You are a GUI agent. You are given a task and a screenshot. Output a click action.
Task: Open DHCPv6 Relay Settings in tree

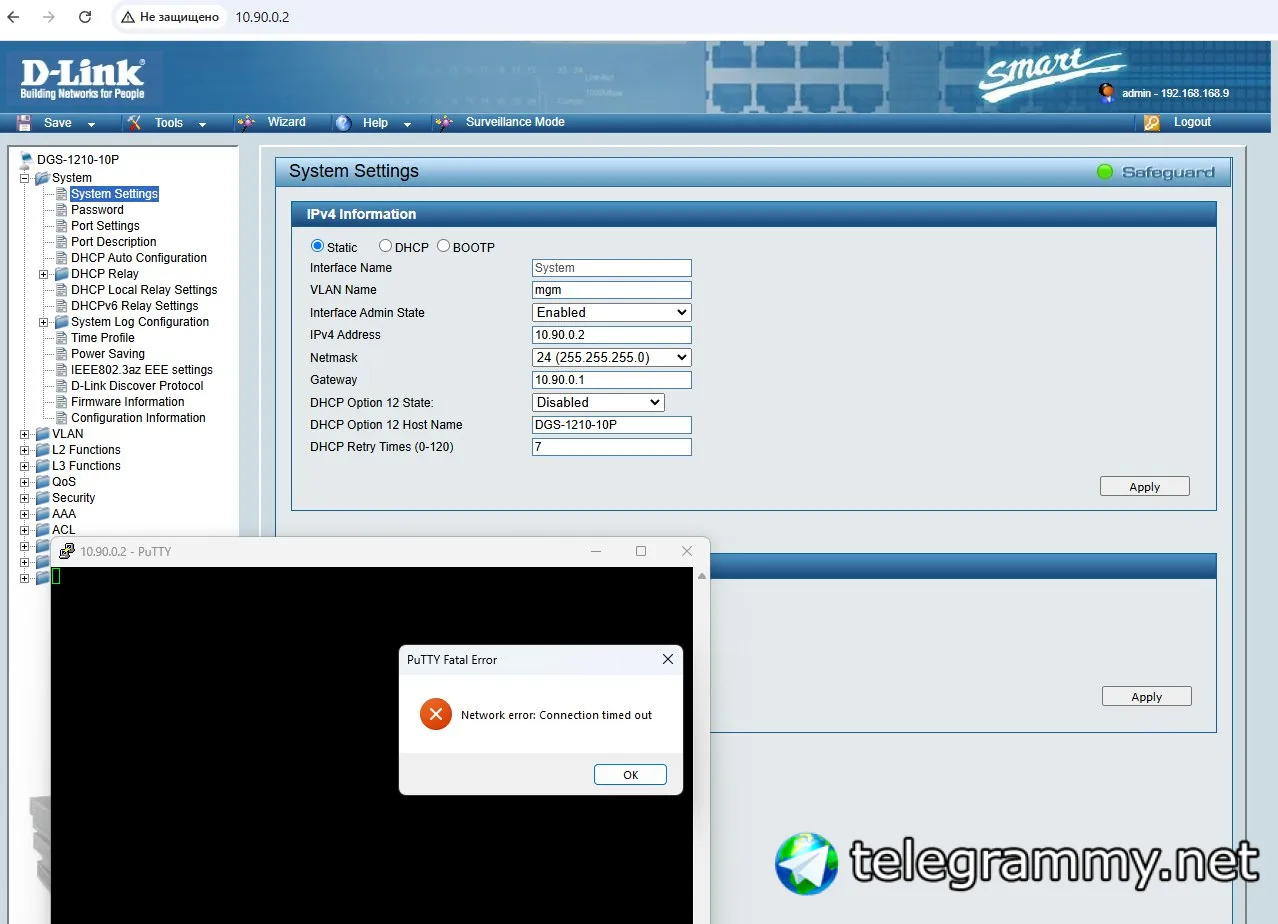(134, 306)
